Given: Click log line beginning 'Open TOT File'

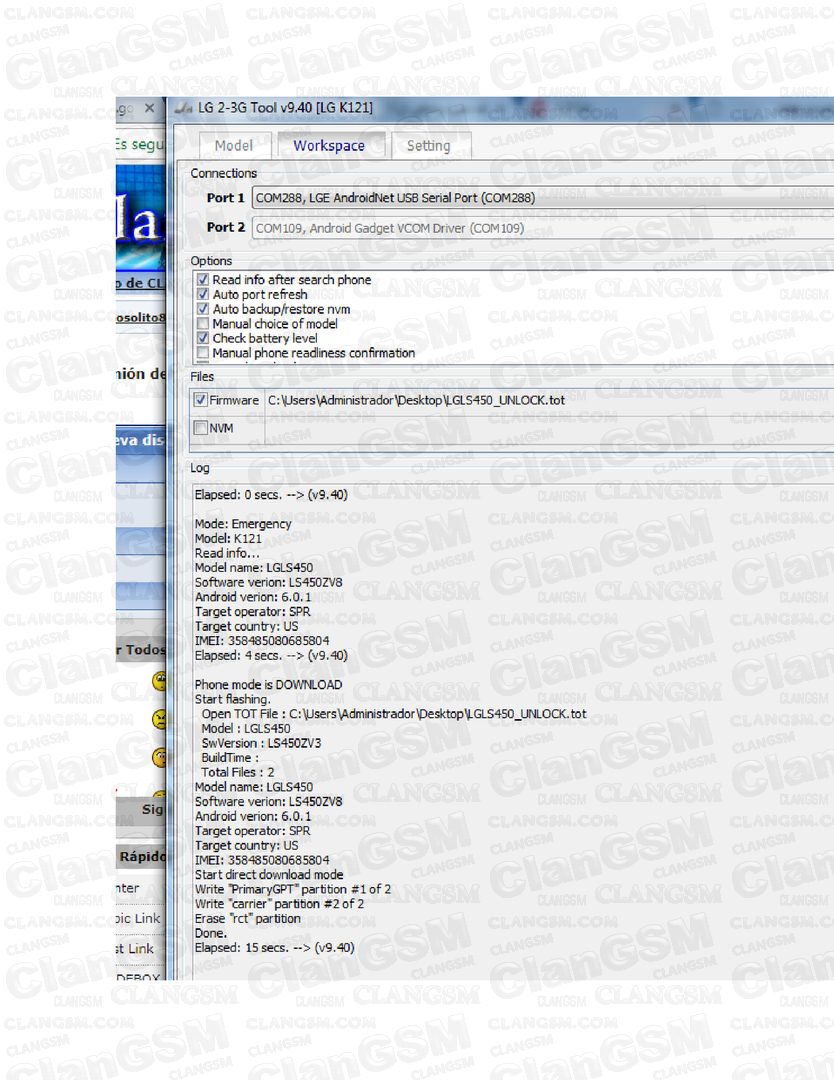Looking at the screenshot, I should pos(394,714).
